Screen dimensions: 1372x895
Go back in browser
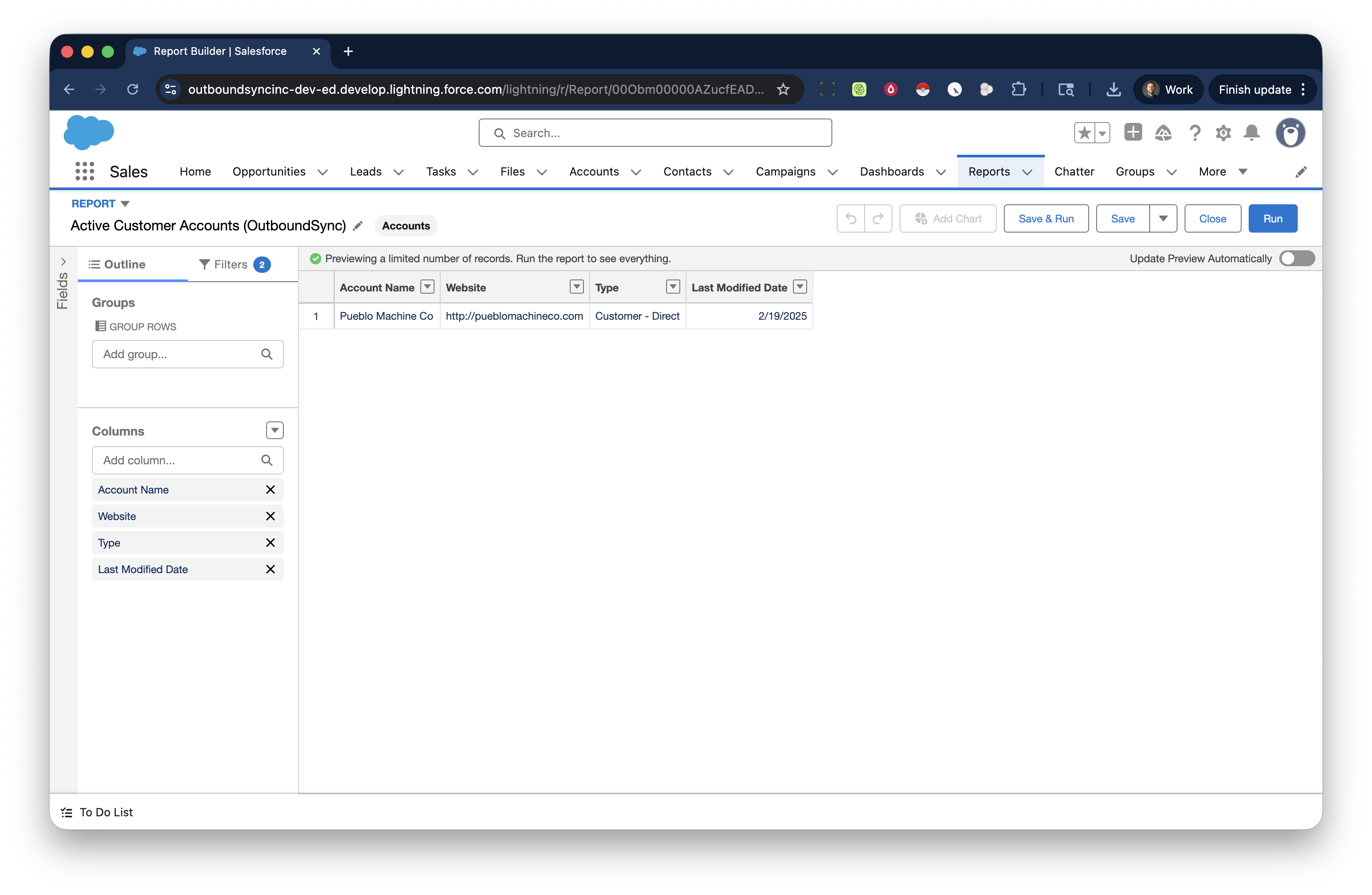coord(69,89)
